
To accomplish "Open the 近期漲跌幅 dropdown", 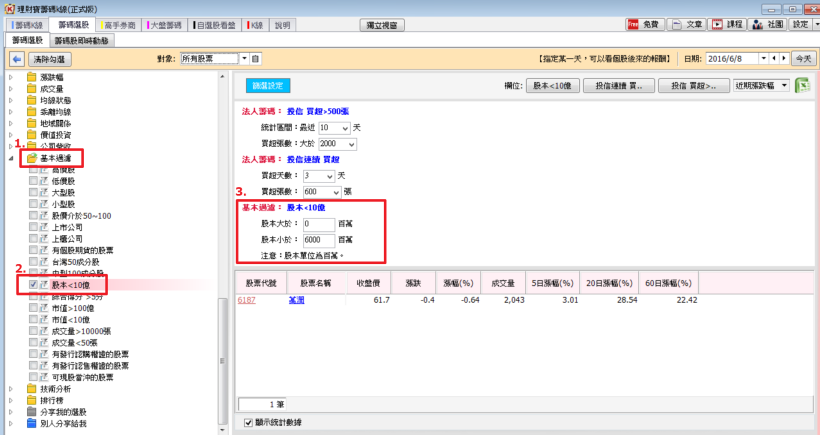I will 784,85.
